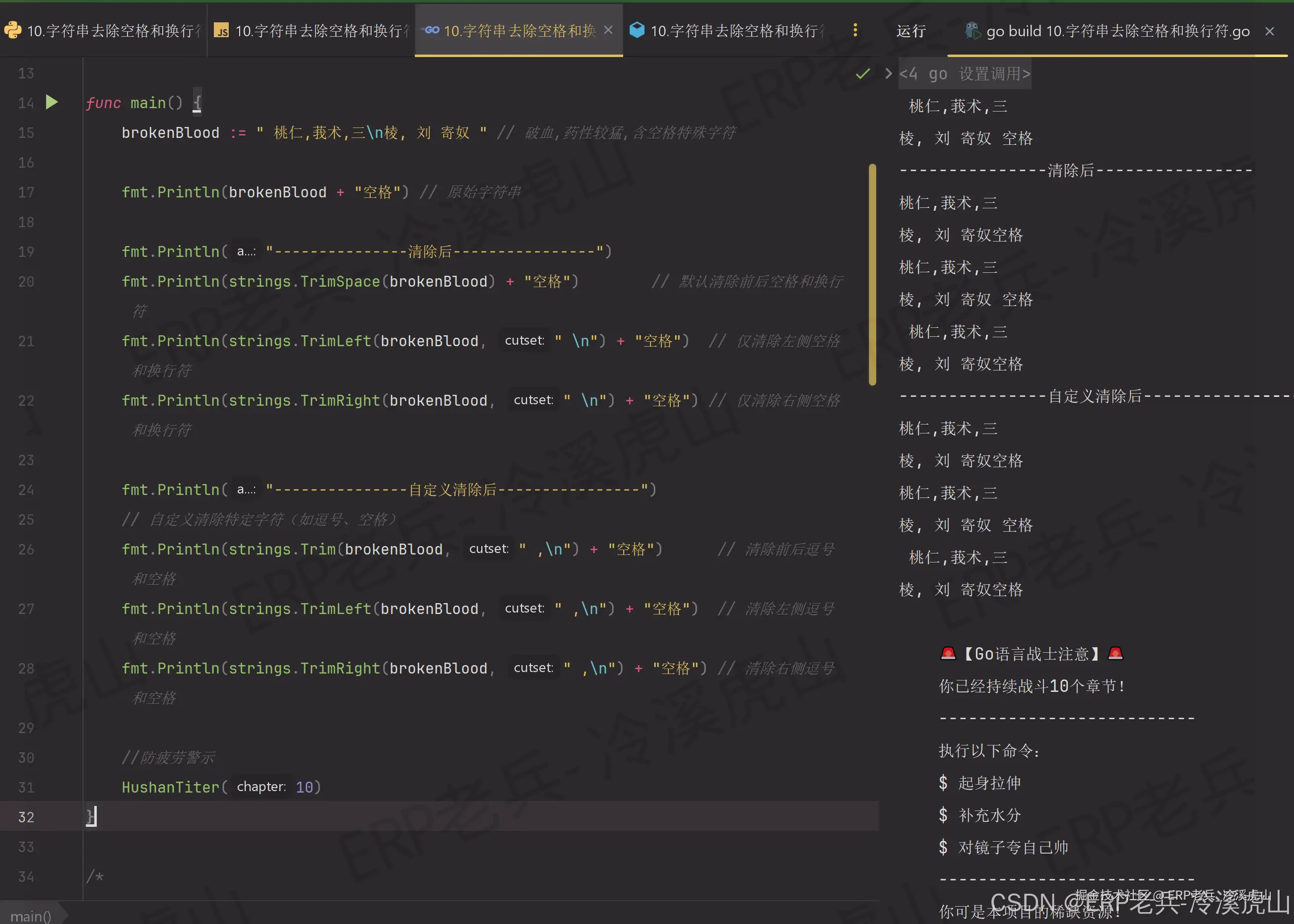
Task: Toggle a breakpoint on line 20
Action: click(x=26, y=282)
